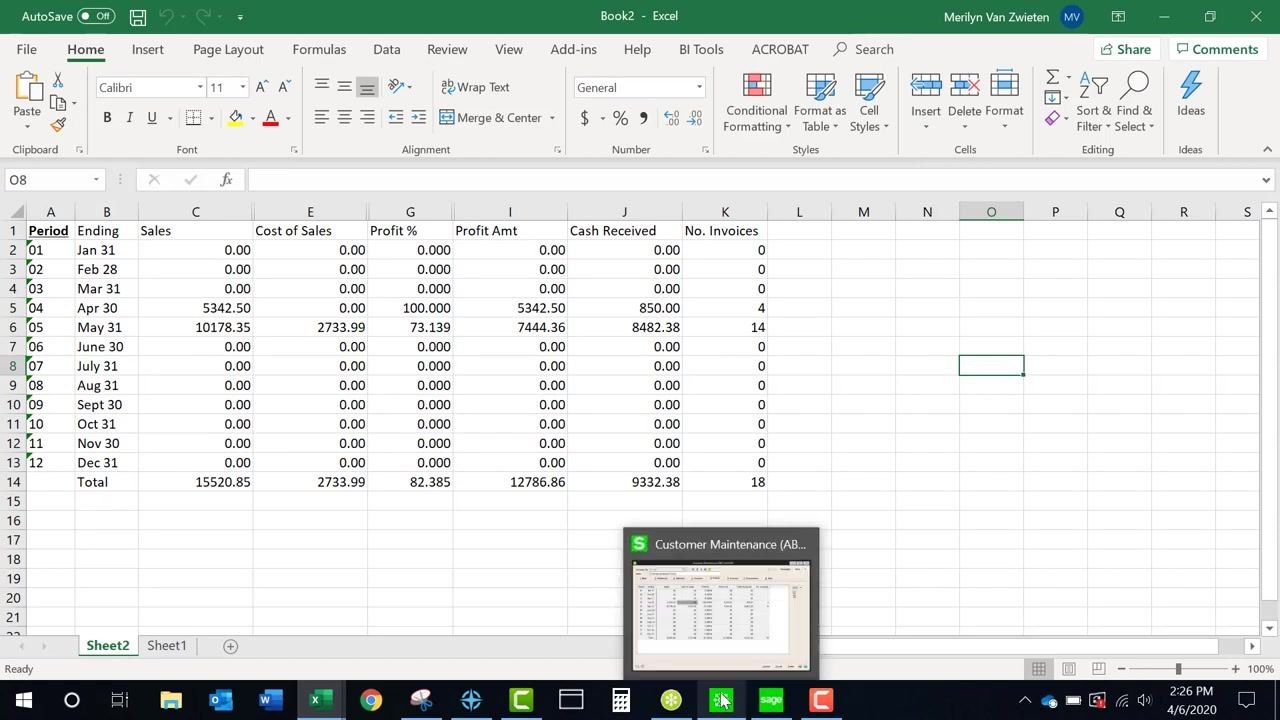Apply the yellow Fill Color

tap(236, 118)
